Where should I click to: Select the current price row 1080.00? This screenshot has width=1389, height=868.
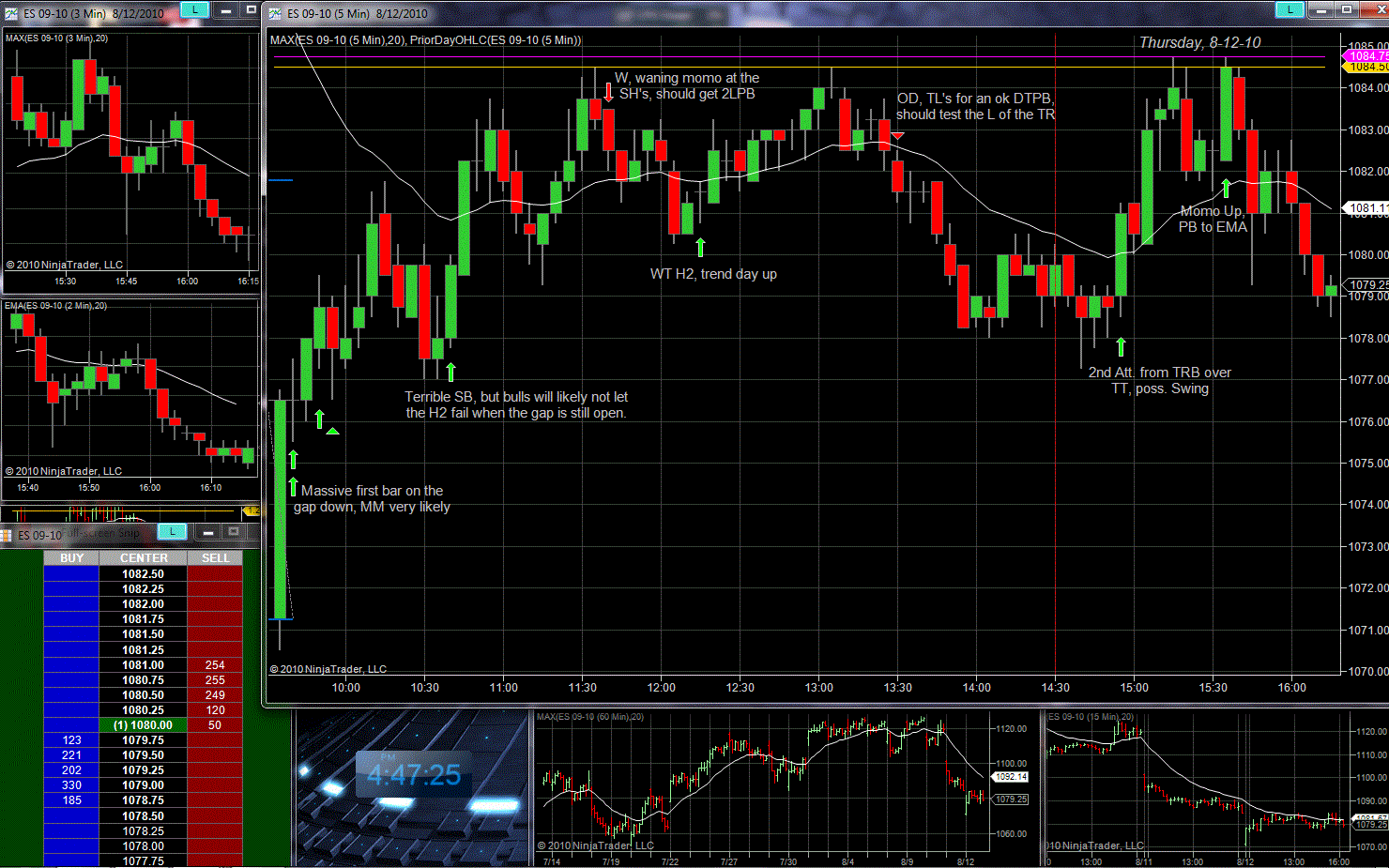[x=144, y=725]
